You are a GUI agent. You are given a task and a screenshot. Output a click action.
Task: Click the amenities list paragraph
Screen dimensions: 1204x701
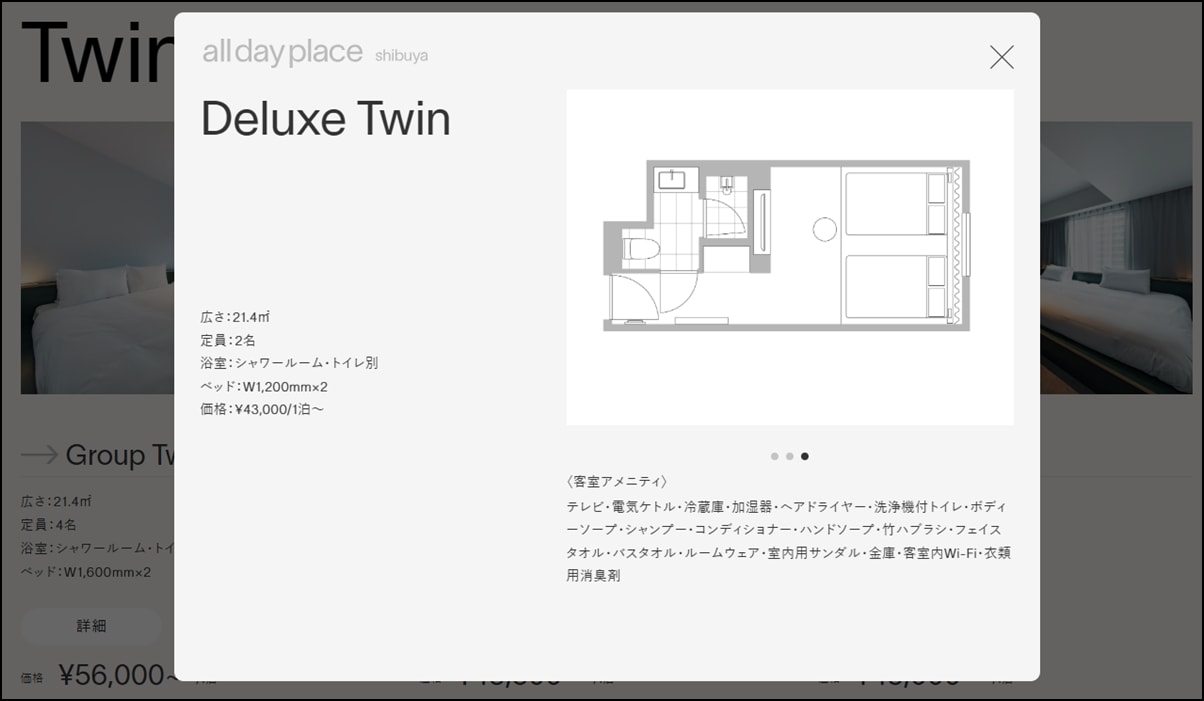789,541
